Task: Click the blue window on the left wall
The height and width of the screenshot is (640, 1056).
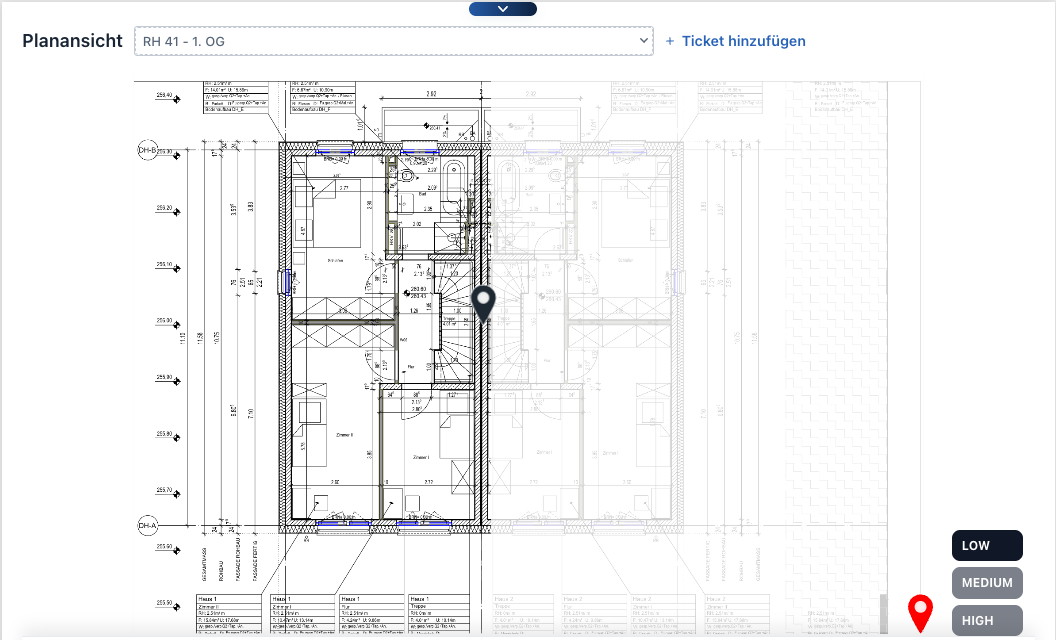Action: pyautogui.click(x=287, y=281)
